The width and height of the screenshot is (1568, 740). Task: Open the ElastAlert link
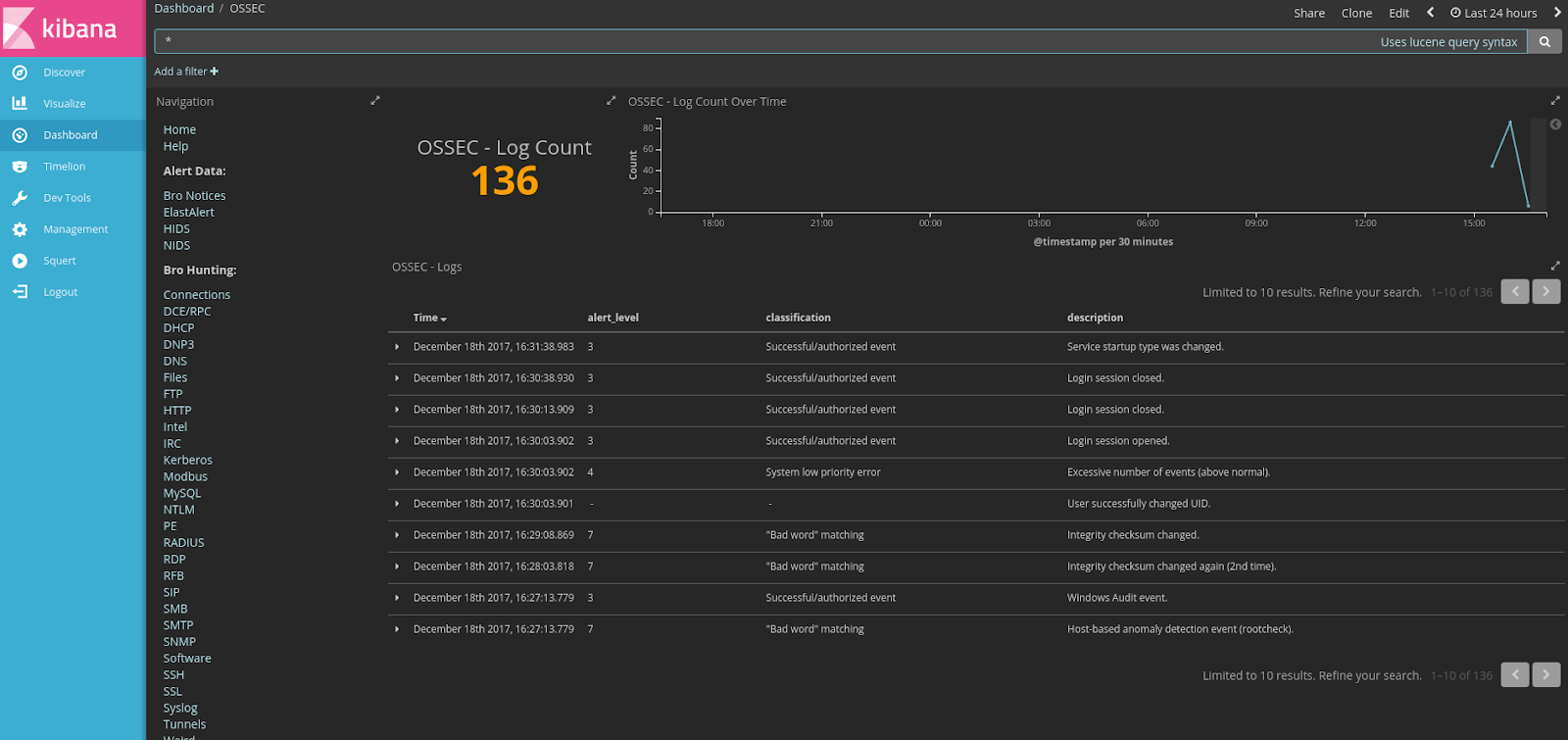188,212
